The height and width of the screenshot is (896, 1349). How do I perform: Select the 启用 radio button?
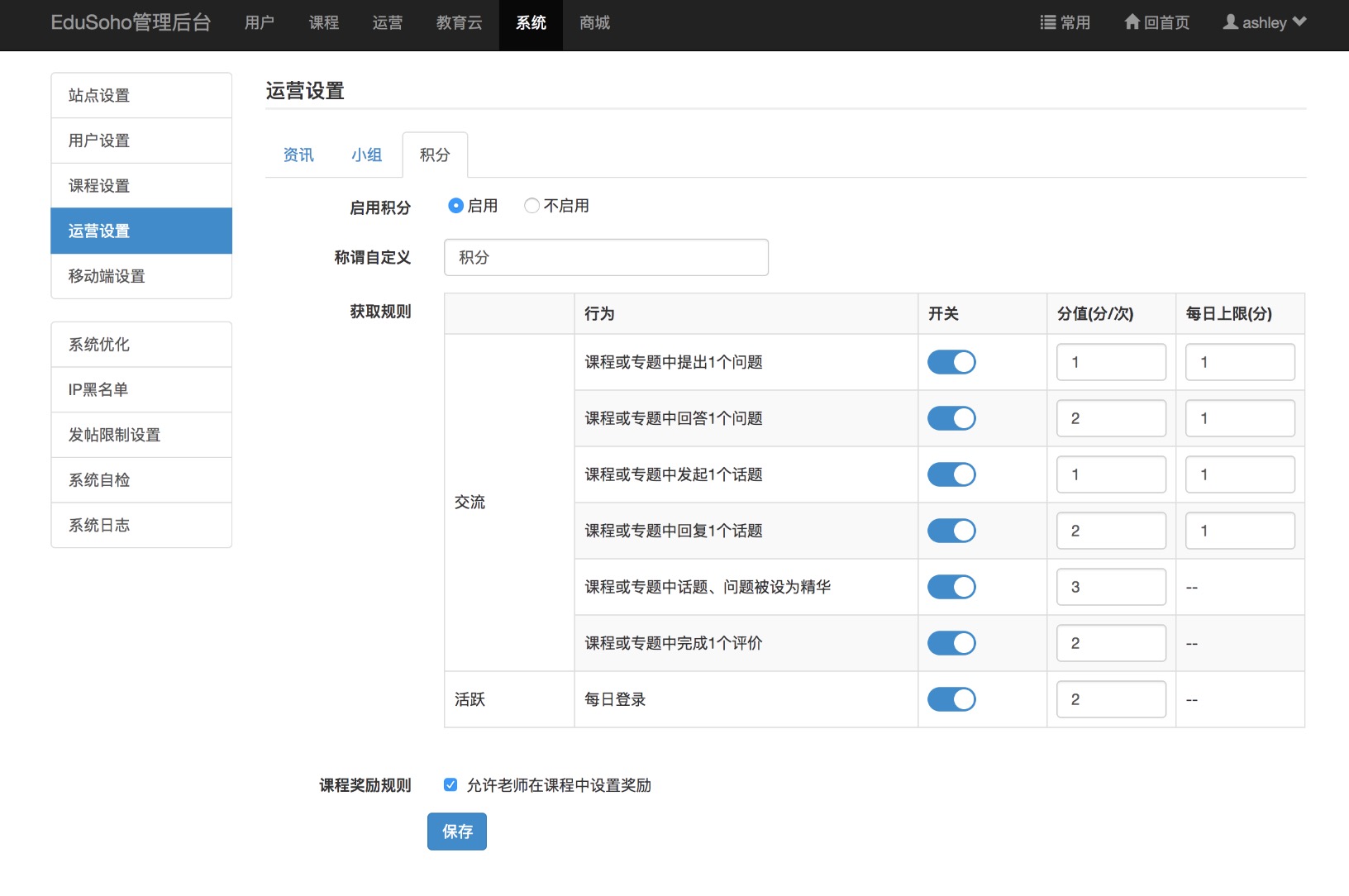point(455,206)
